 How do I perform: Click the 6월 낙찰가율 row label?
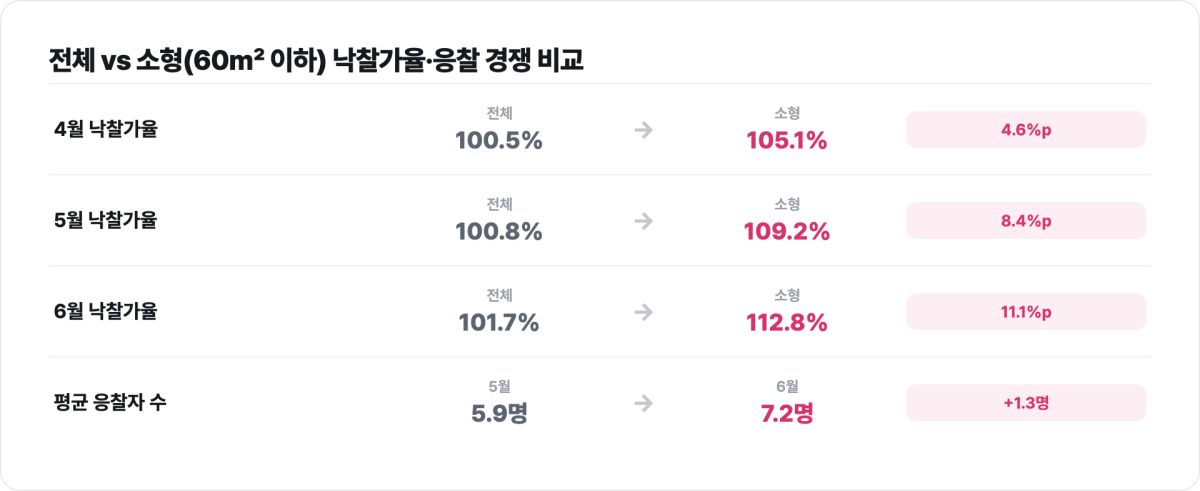pyautogui.click(x=106, y=312)
